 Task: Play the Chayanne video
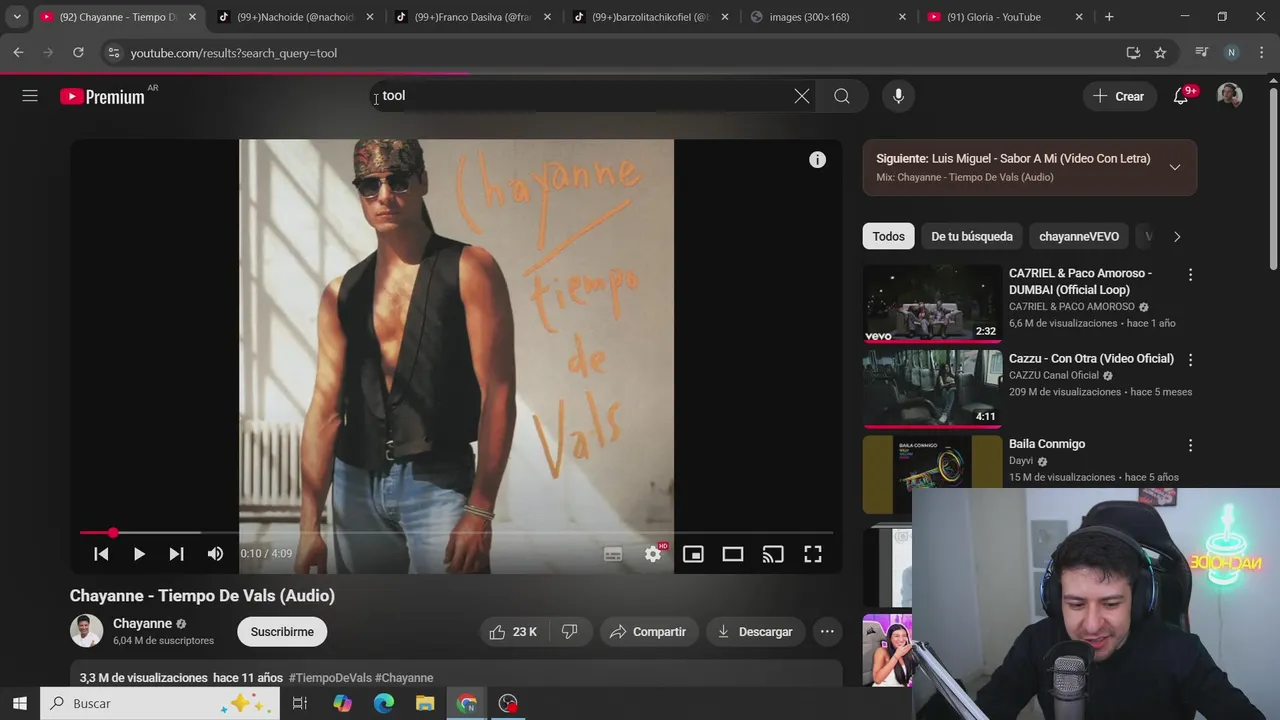pos(139,554)
